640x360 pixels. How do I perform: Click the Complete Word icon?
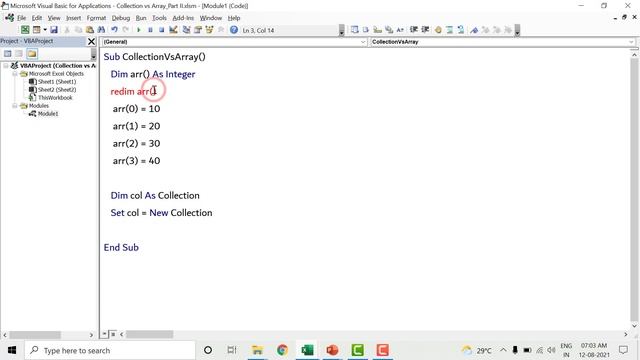[400, 30]
